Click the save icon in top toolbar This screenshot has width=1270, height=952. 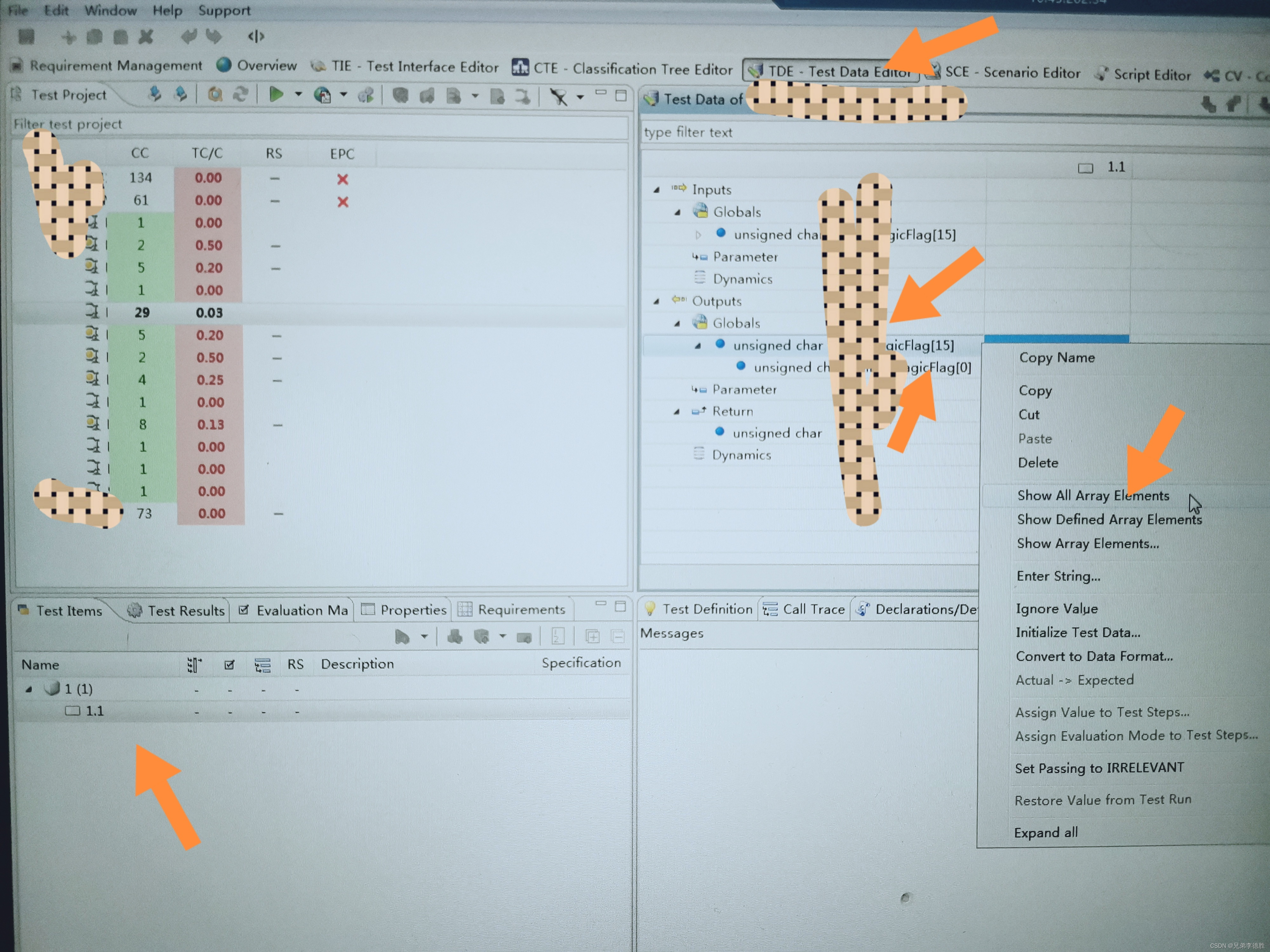(26, 37)
